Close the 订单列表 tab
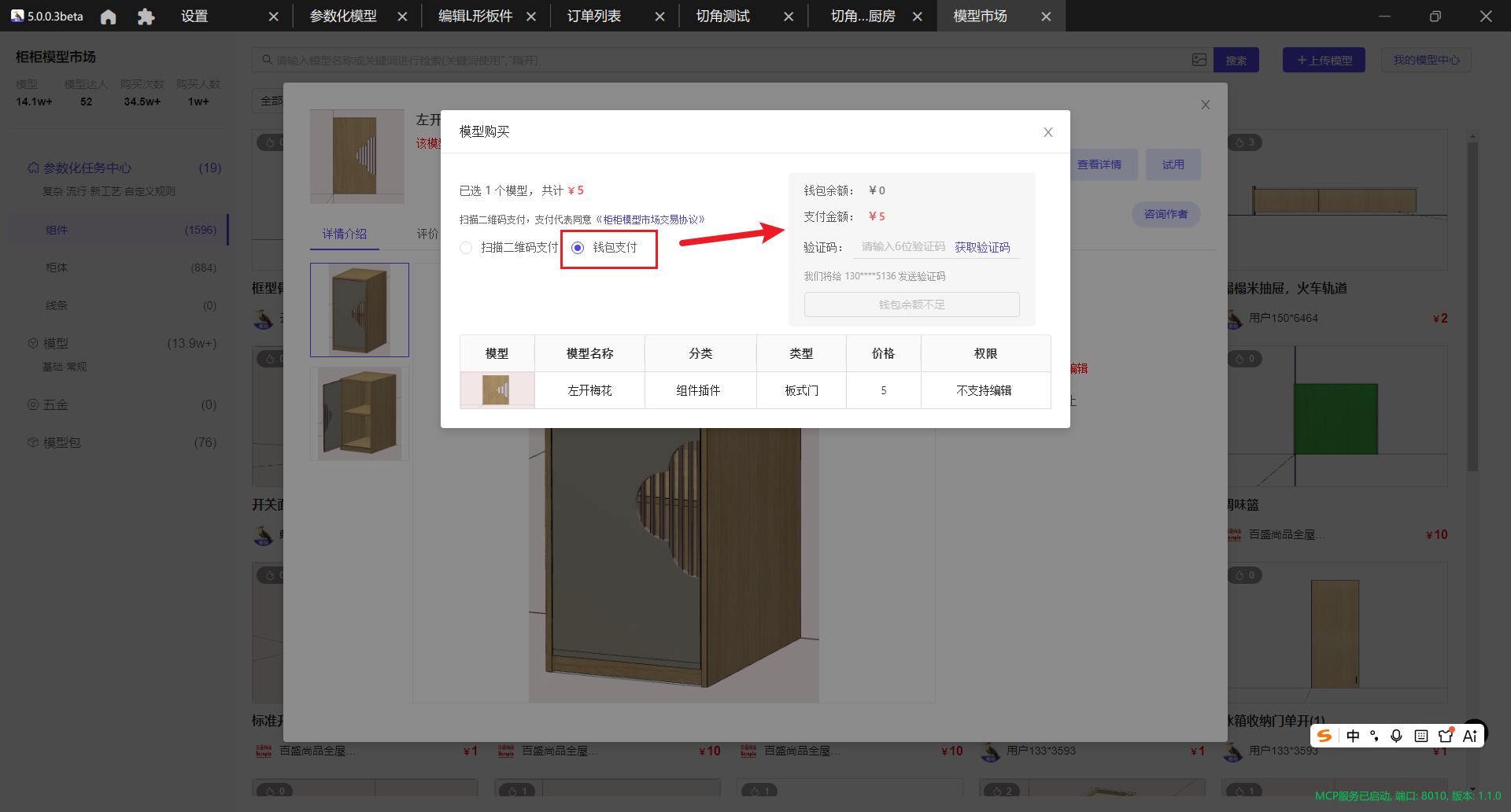1511x812 pixels. tap(659, 17)
